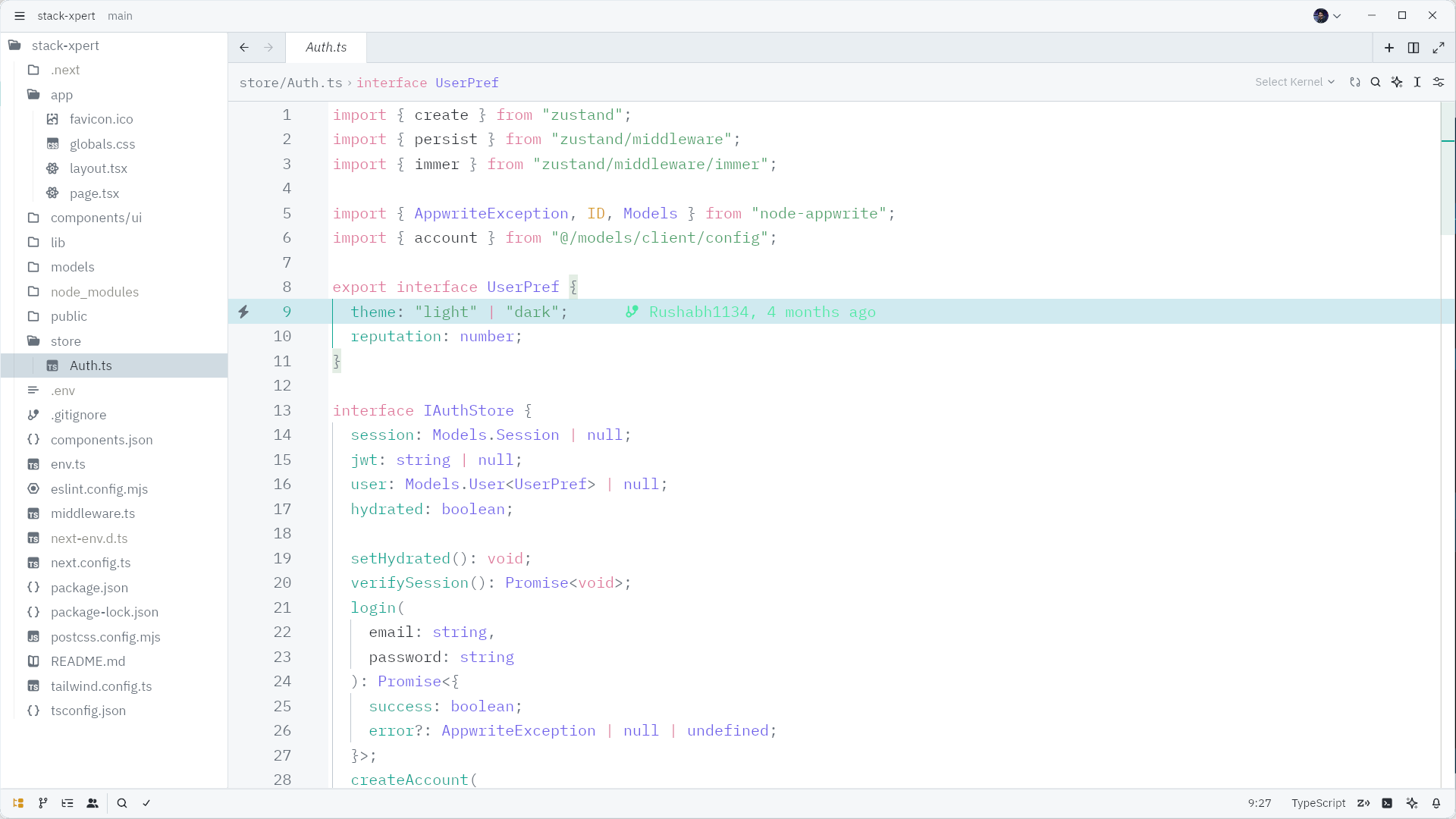Open the main branch picker
Screen dimensions: 1456x819
point(120,16)
